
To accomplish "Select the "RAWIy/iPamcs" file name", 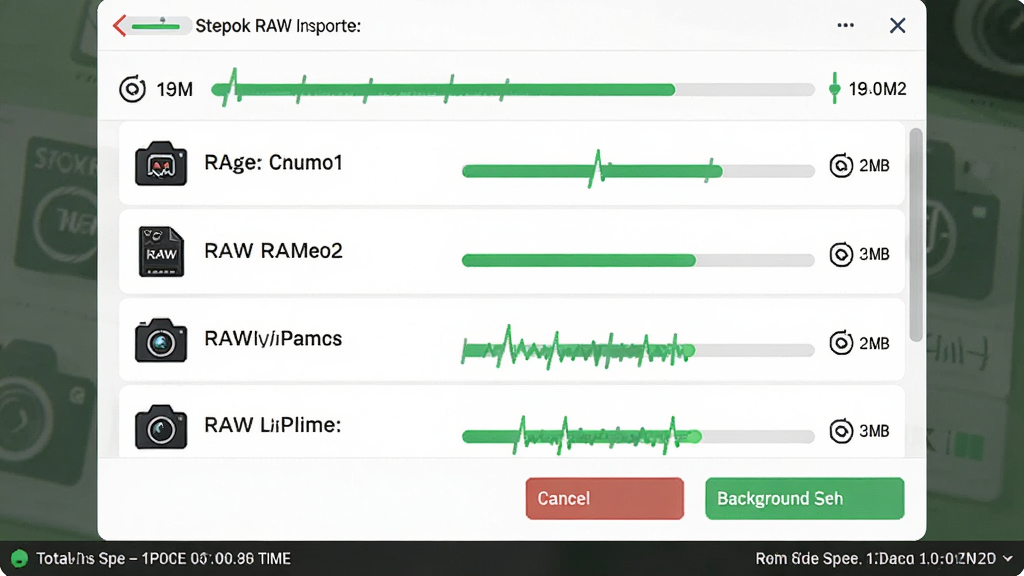I will pyautogui.click(x=273, y=339).
